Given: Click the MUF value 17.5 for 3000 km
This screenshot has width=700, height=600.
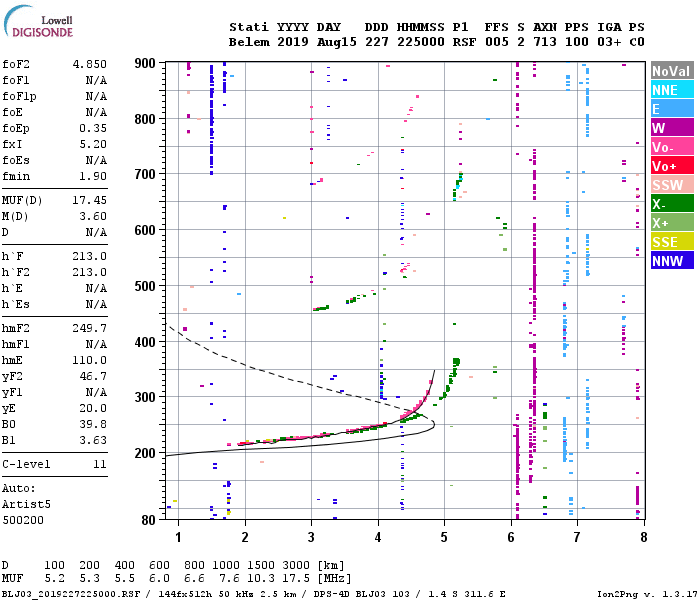Looking at the screenshot, I should tap(296, 579).
